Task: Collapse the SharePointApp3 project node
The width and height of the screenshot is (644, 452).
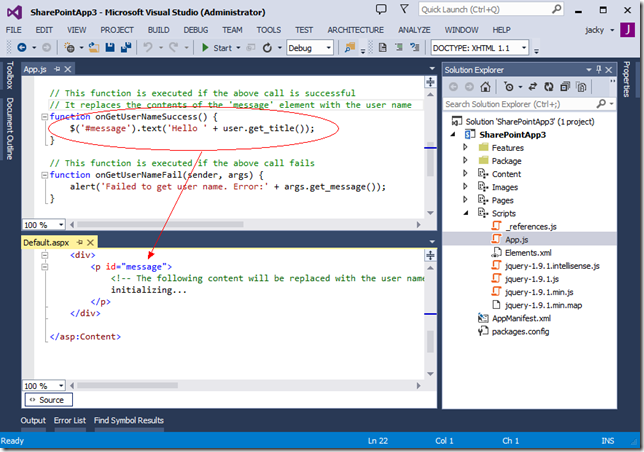Action: click(453, 134)
